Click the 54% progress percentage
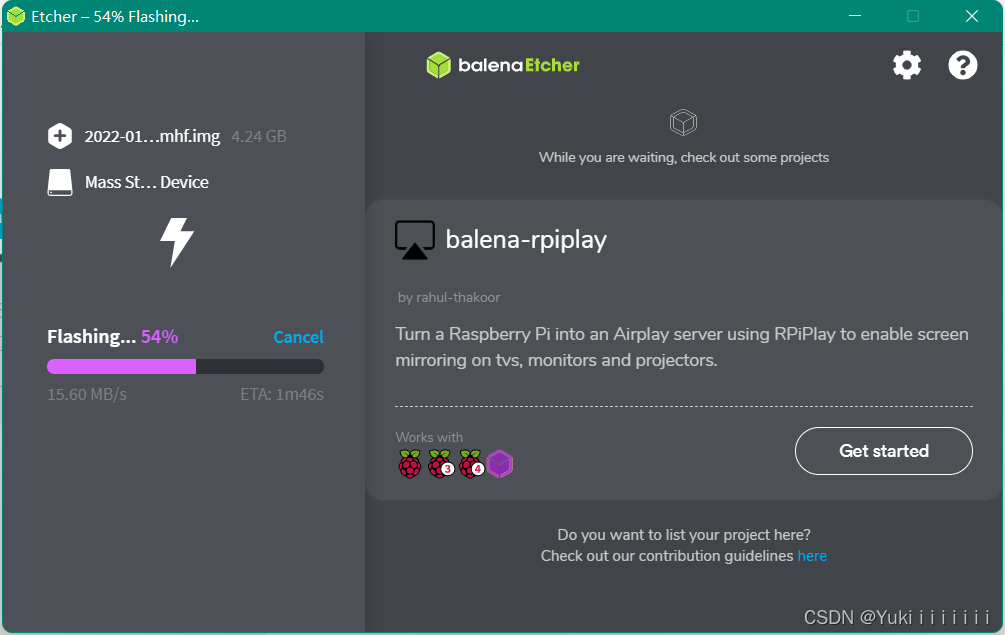This screenshot has height=635, width=1005. coord(160,336)
